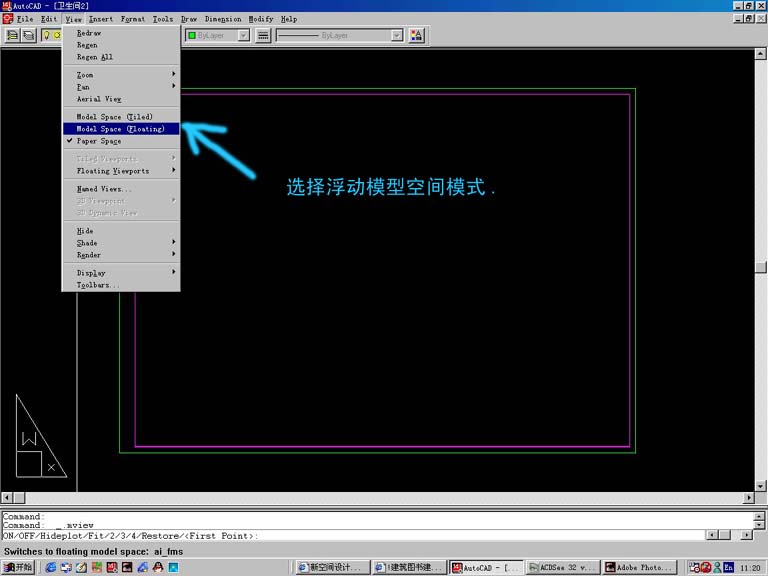Toggle the checked Paper Space entry
The height and width of the screenshot is (576, 768).
click(x=121, y=141)
